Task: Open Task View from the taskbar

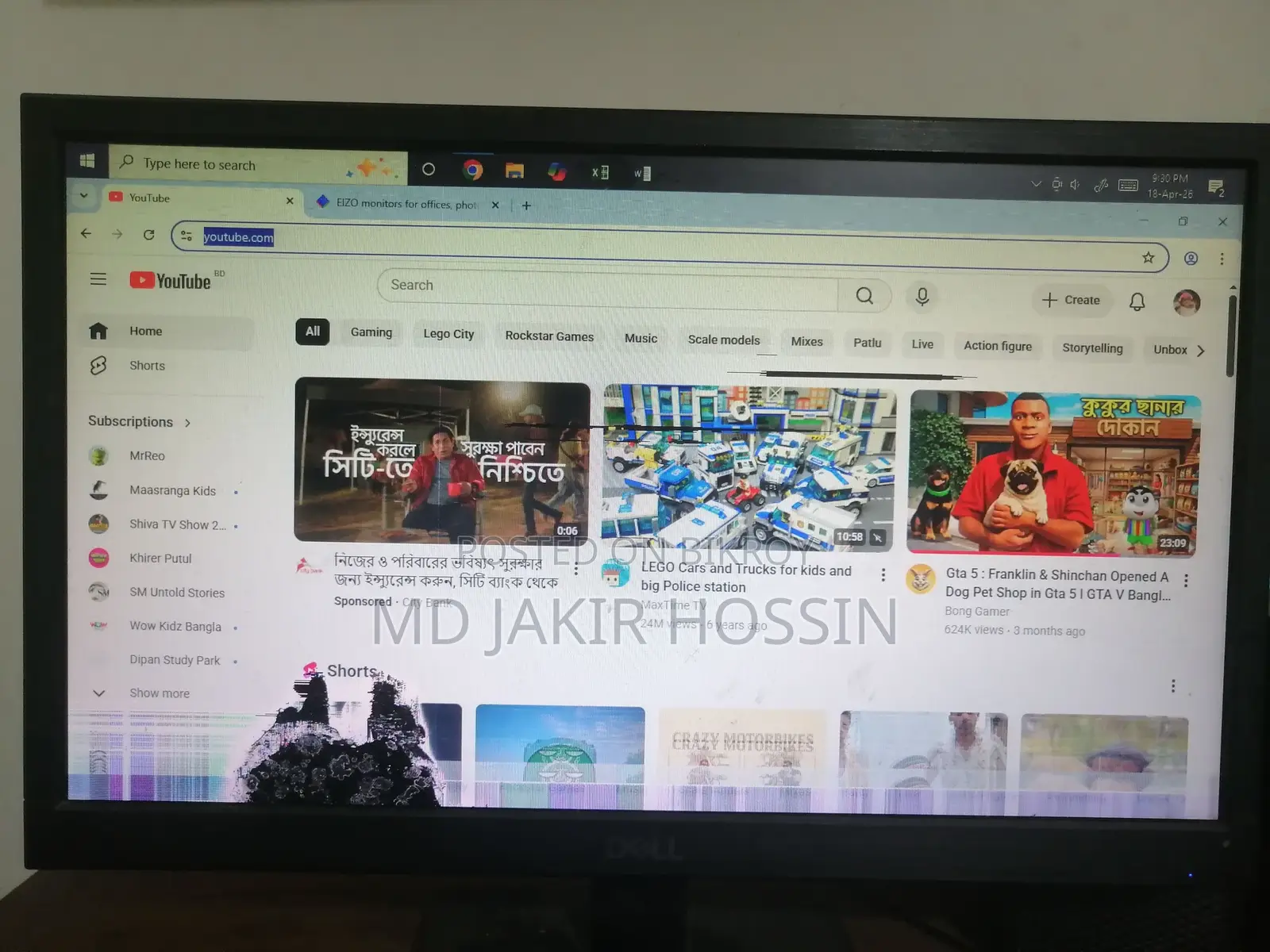Action: coord(429,169)
